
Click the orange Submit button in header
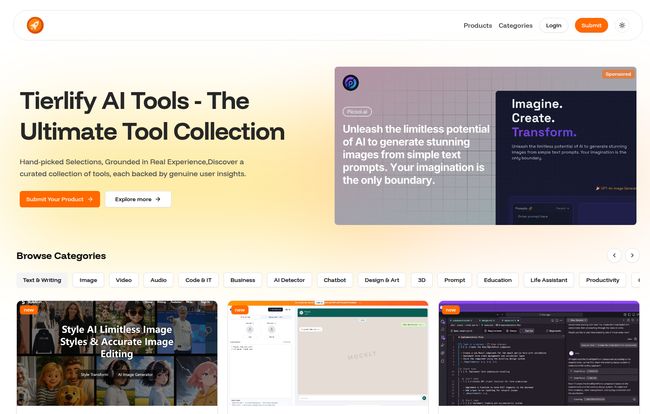(591, 25)
